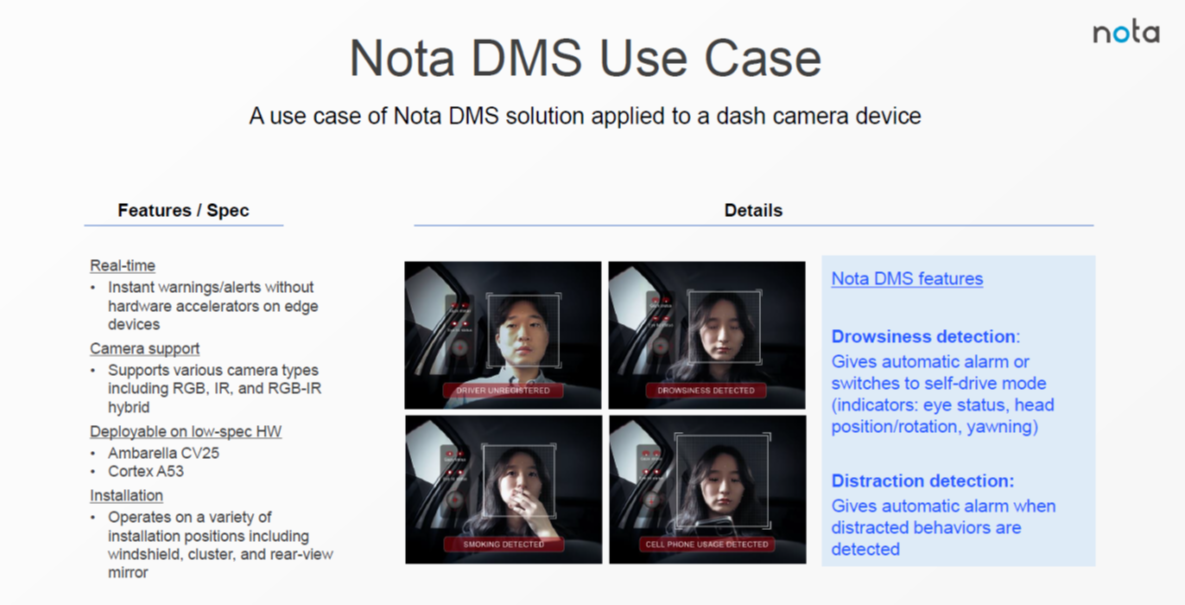Select the Drowsiness Detected camera image
The width and height of the screenshot is (1185, 605).
(707, 335)
